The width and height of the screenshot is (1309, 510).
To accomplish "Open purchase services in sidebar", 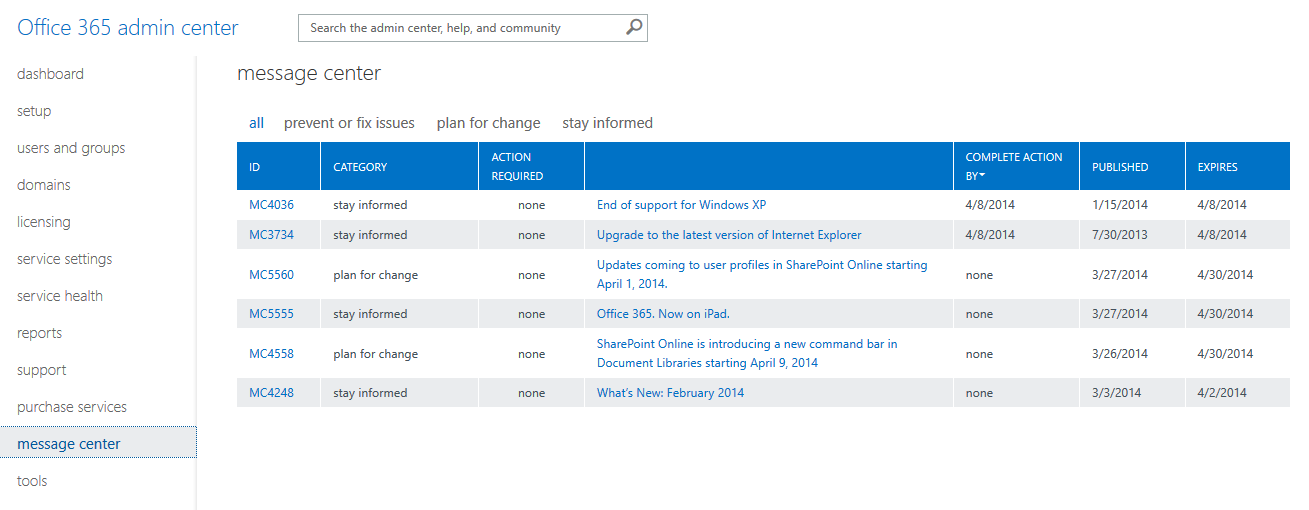I will point(72,407).
